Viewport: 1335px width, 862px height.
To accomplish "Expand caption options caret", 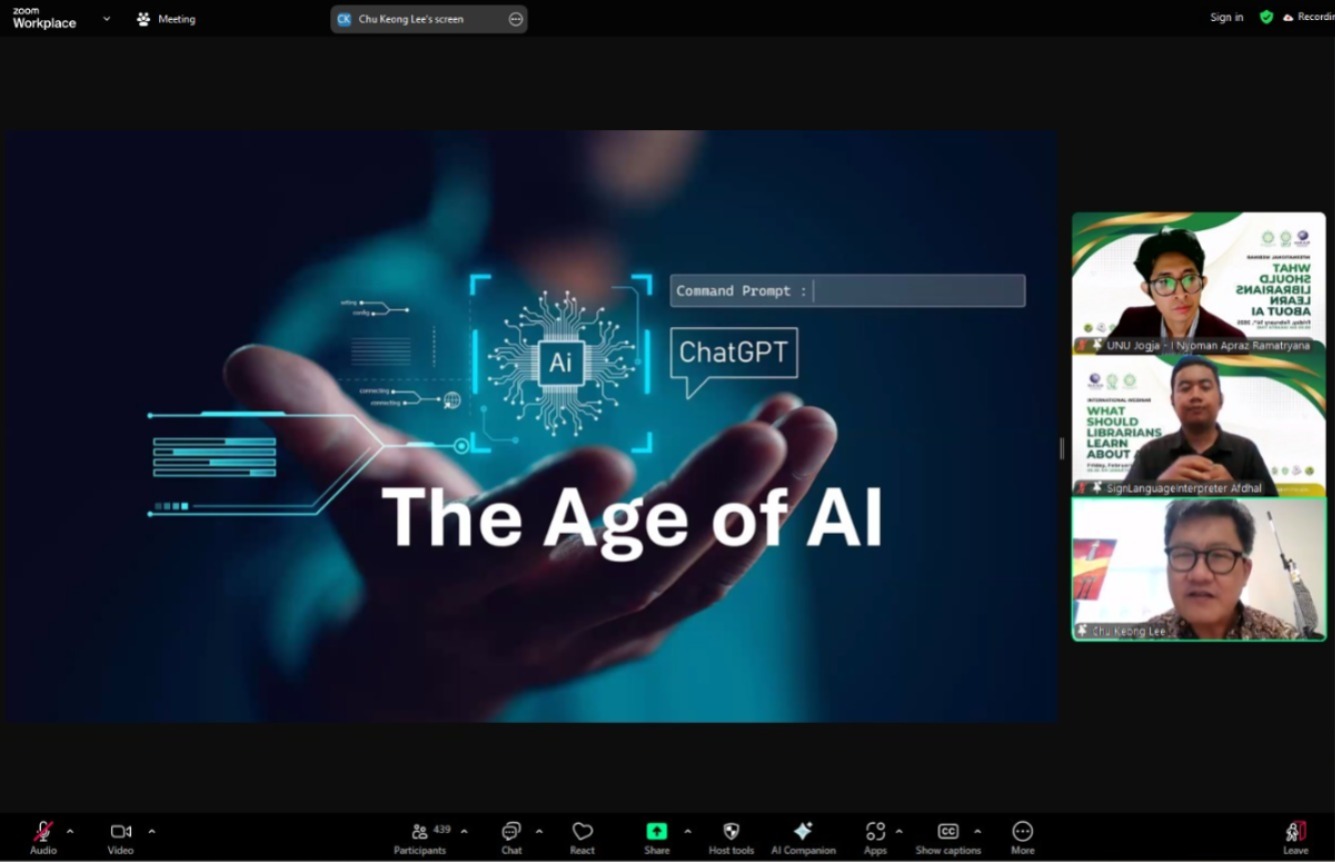I will 977,831.
